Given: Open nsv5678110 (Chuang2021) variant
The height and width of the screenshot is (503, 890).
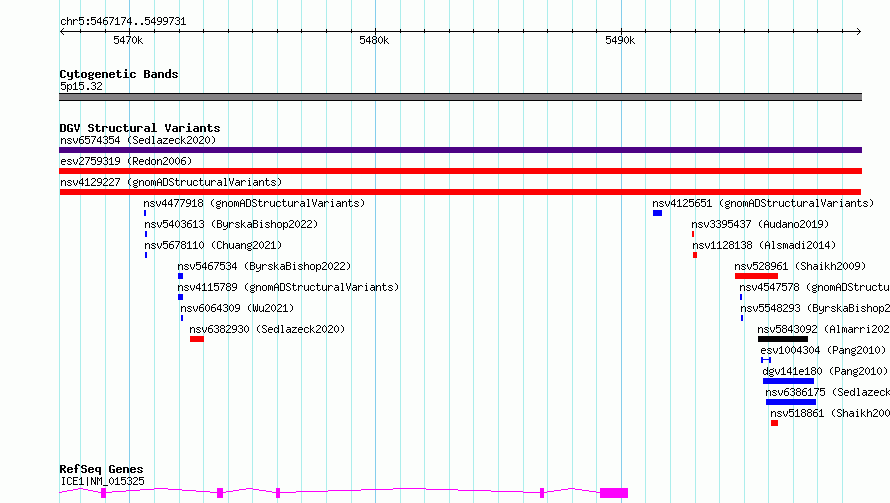Looking at the screenshot, I should (213, 245).
